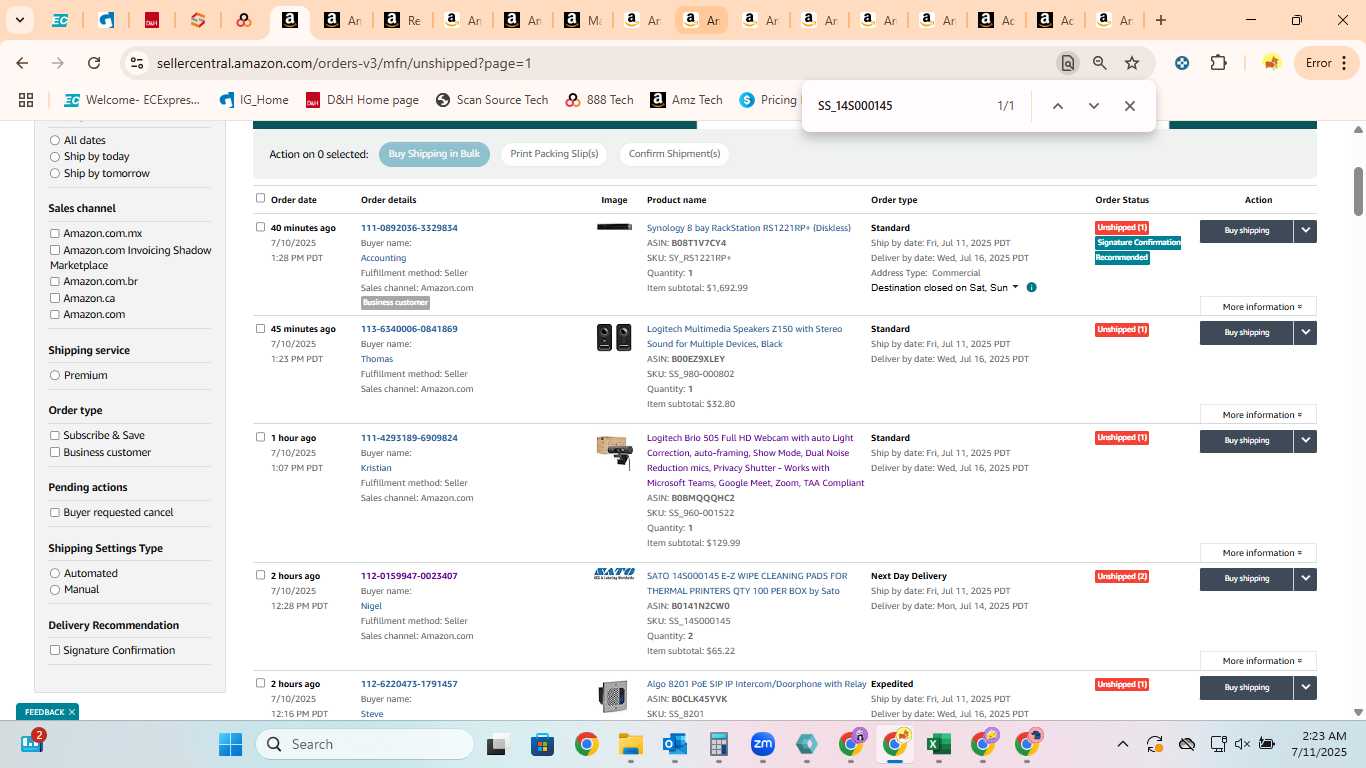Show hidden system tray icons
Screen dimensions: 1366x768
tap(1123, 744)
